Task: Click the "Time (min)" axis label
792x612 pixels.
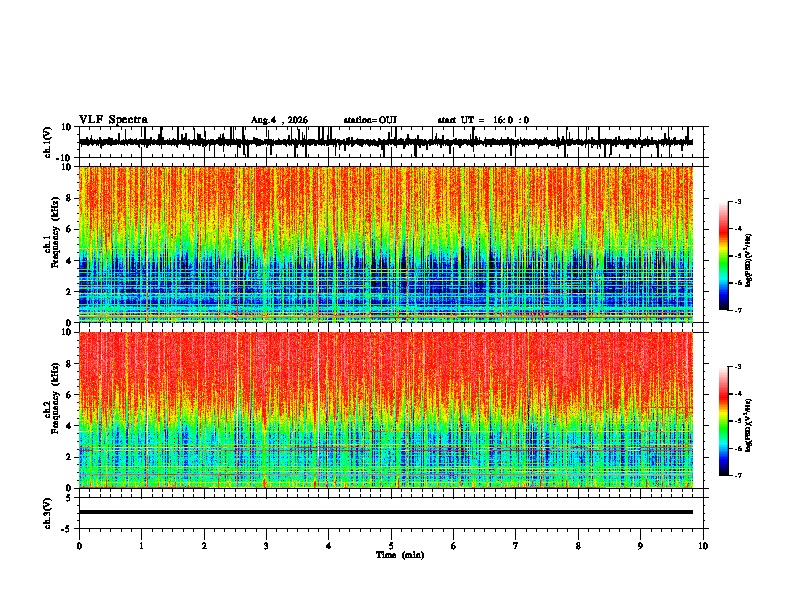Action: tap(400, 555)
